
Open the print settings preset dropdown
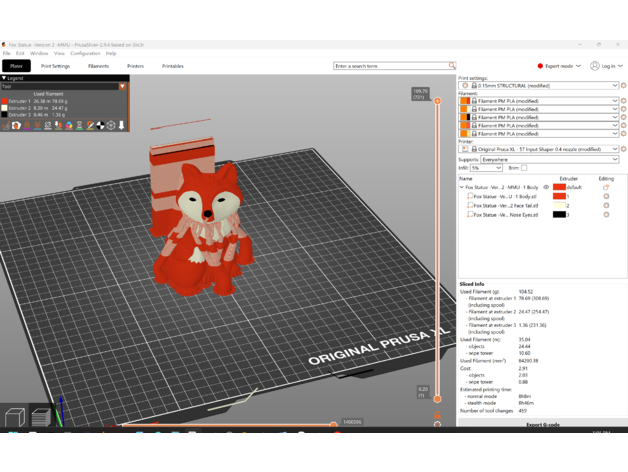(615, 85)
